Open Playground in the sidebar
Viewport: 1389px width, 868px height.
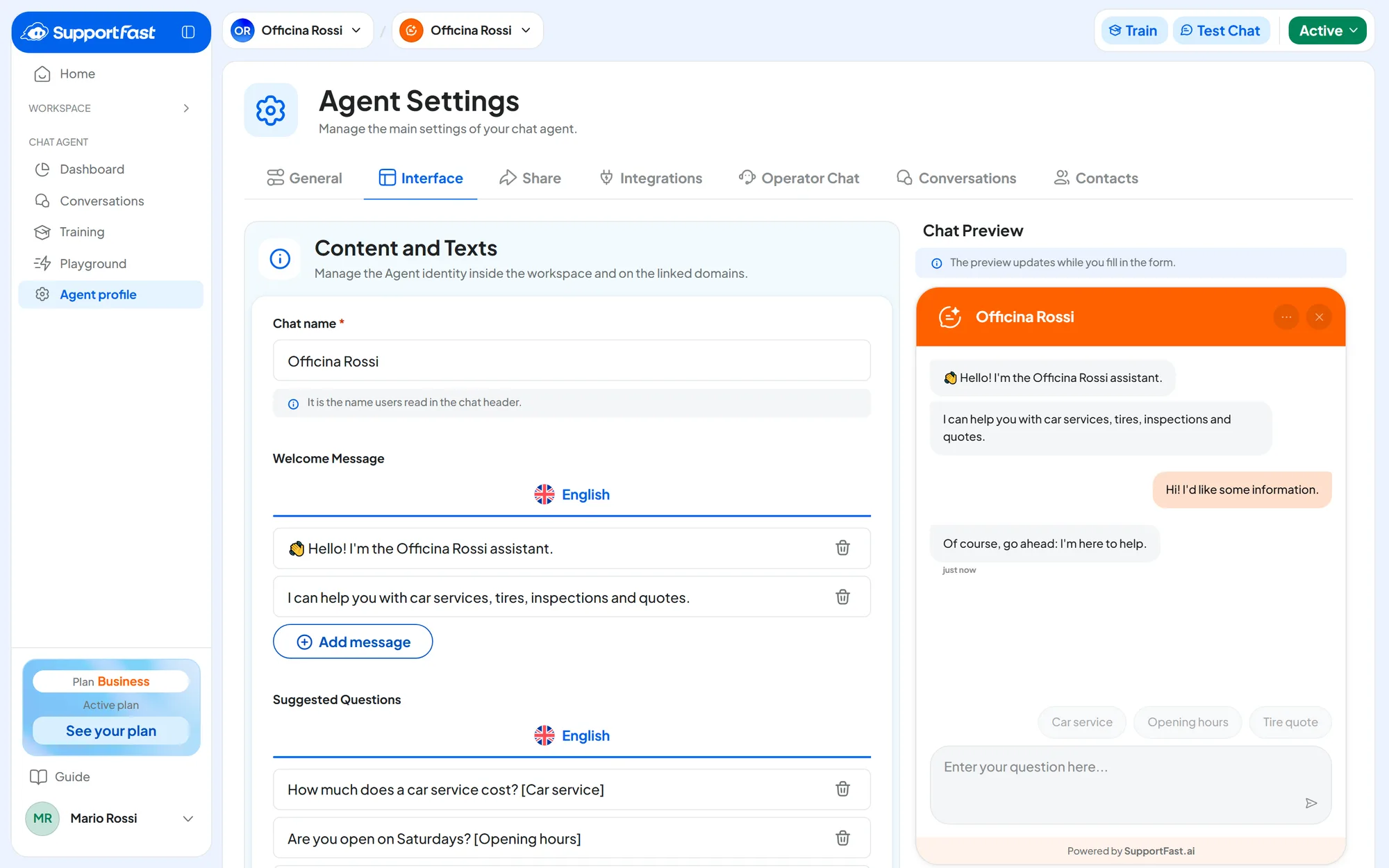(x=111, y=264)
